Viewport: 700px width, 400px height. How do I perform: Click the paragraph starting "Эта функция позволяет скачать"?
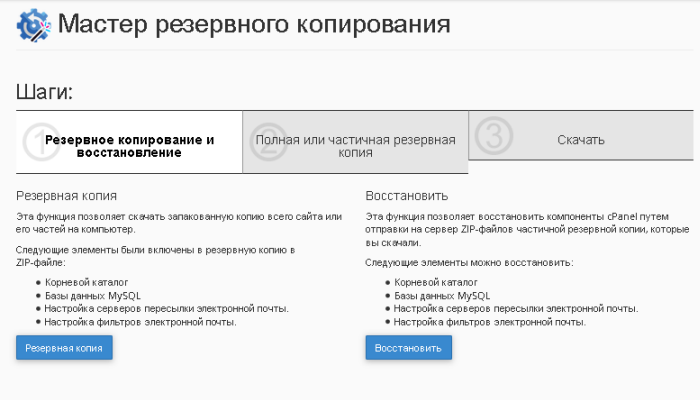pos(179,223)
